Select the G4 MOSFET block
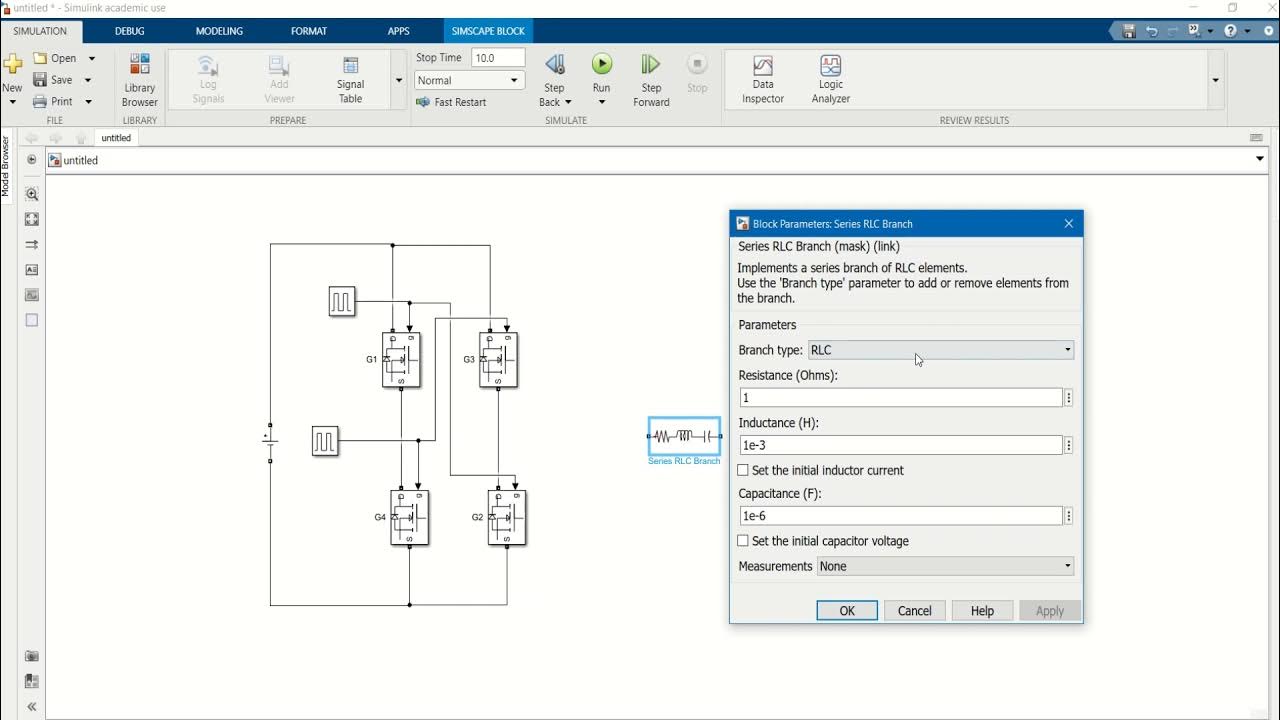The image size is (1280, 720). [409, 517]
